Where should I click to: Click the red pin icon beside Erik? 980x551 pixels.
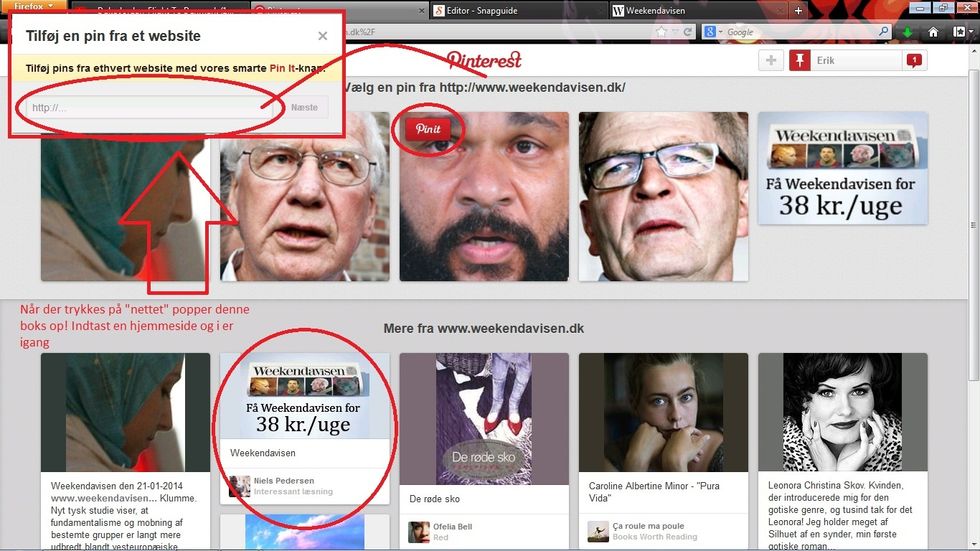[800, 61]
